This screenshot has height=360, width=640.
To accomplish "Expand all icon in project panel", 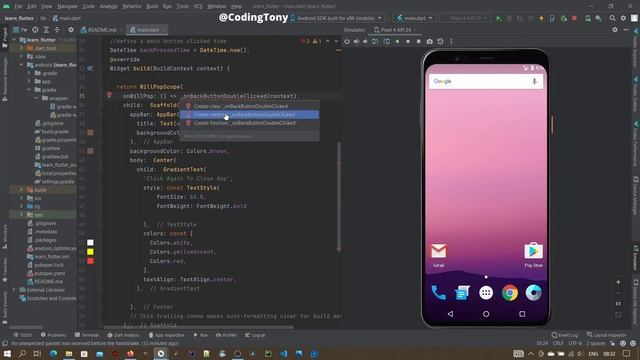I will tap(46, 30).
